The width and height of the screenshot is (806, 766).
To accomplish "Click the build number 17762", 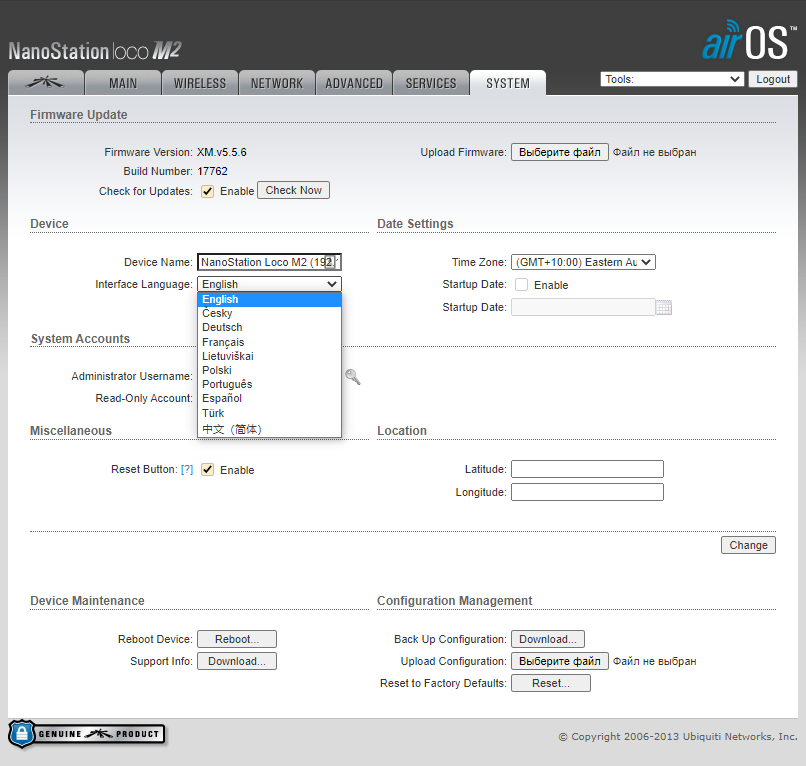I will coord(212,171).
